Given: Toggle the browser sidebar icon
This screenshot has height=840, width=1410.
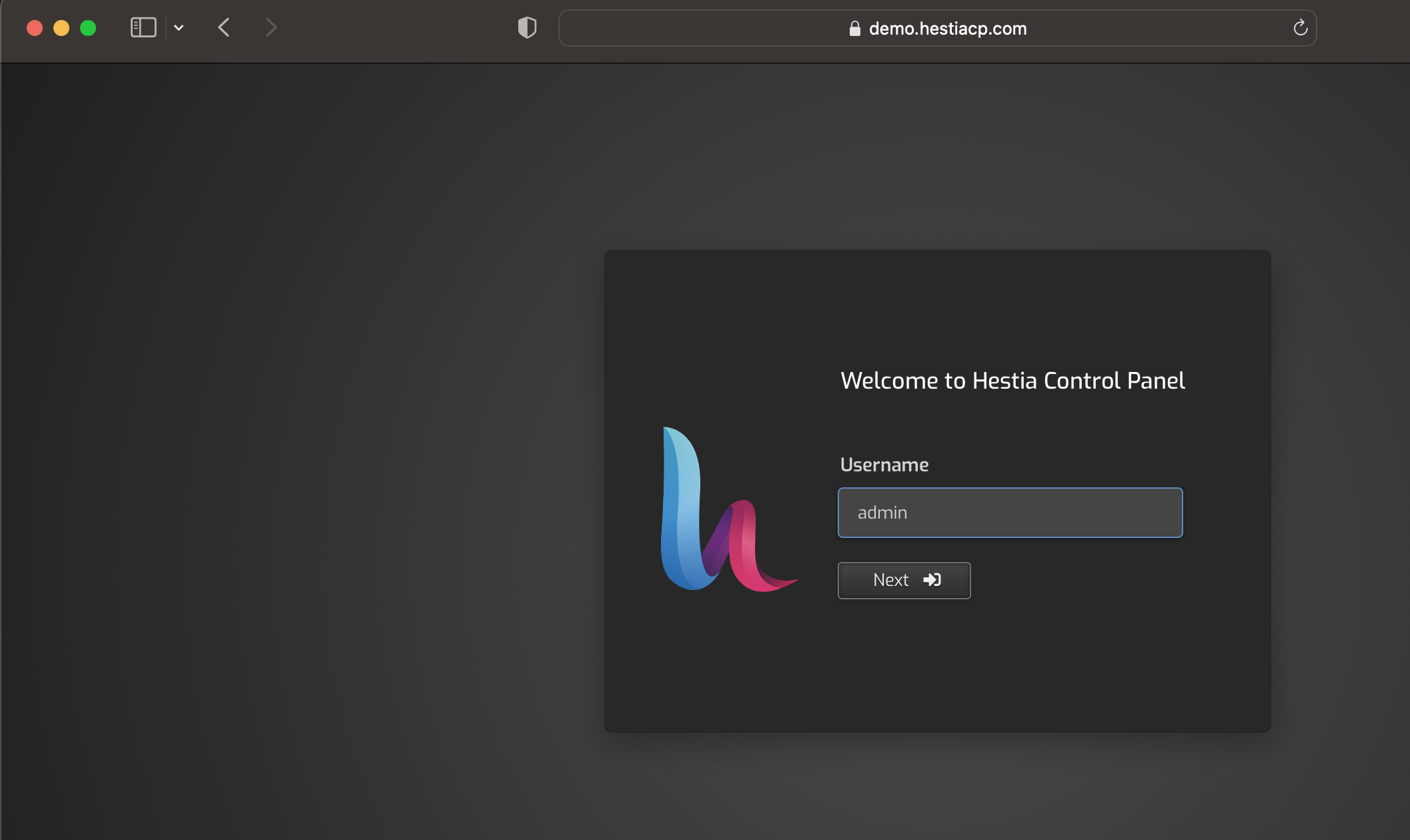Looking at the screenshot, I should (x=143, y=27).
